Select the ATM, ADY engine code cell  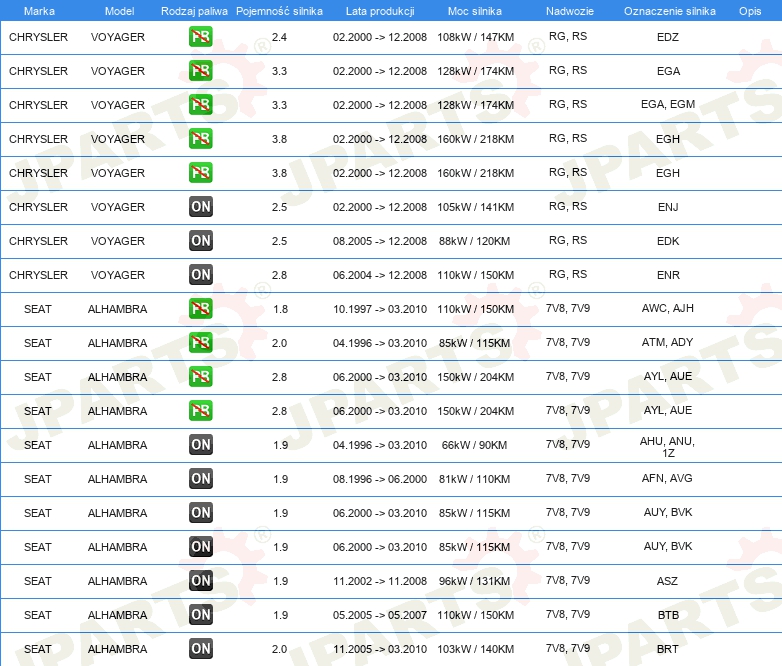tap(667, 342)
